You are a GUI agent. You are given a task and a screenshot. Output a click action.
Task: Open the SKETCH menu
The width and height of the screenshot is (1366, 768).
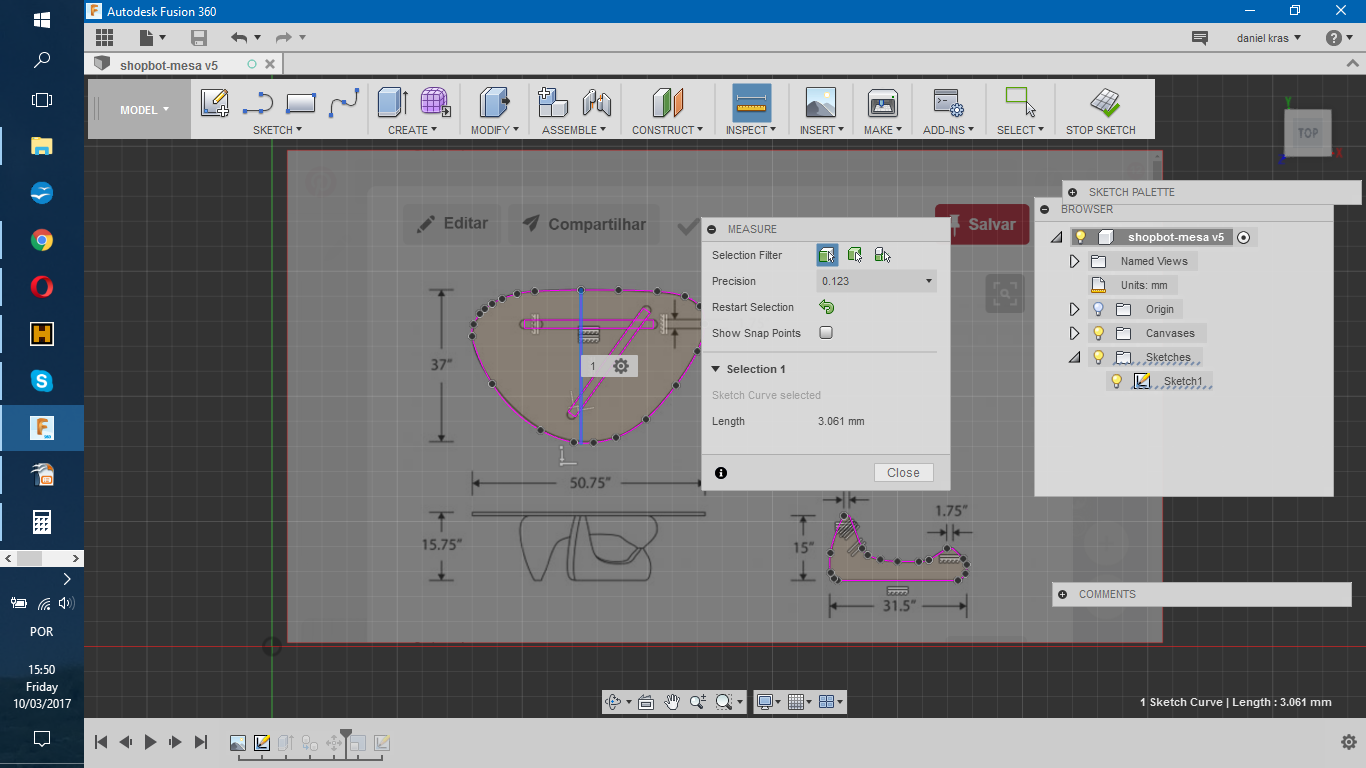point(277,130)
